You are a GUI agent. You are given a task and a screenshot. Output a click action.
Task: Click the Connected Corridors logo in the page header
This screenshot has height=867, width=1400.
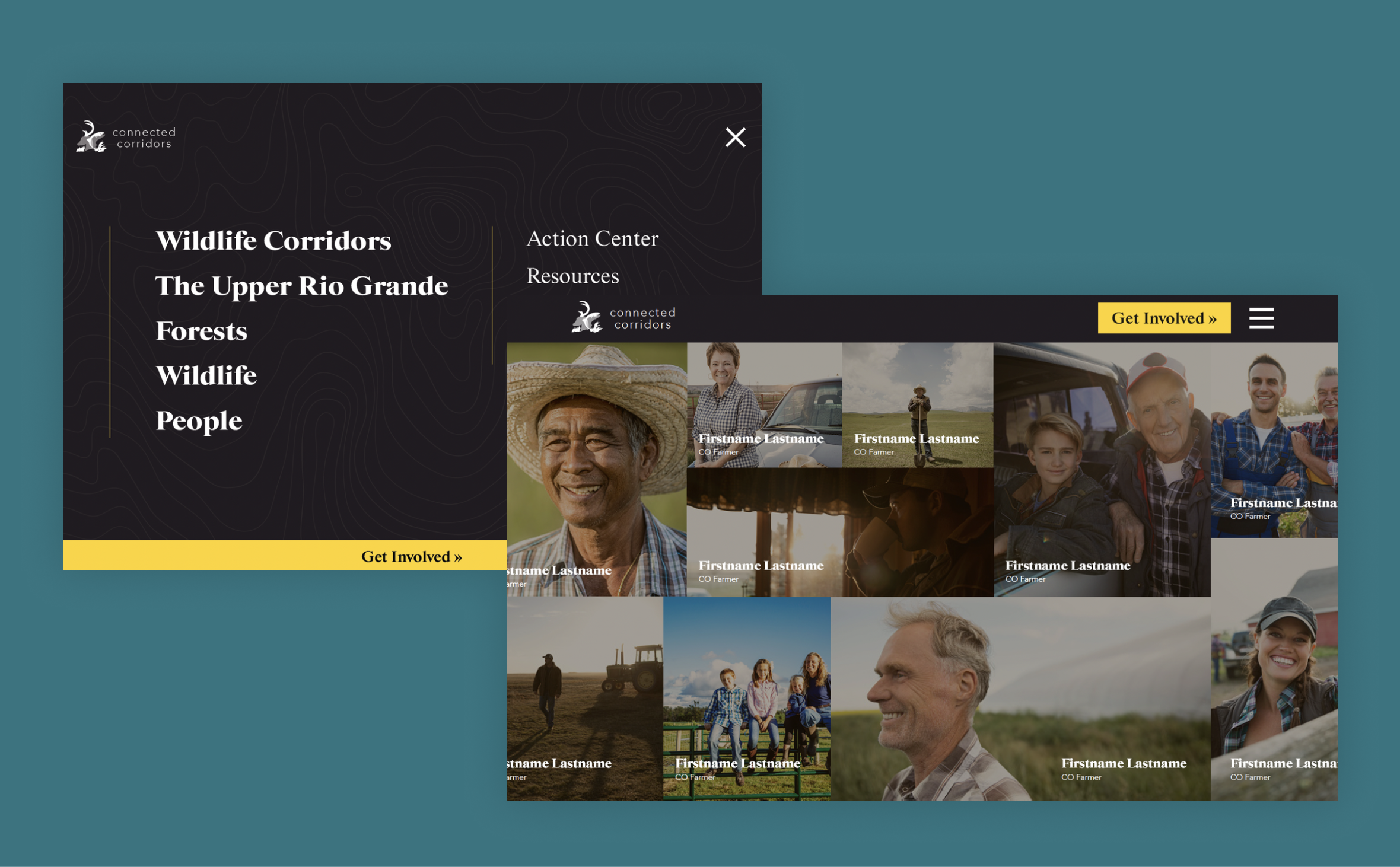[623, 318]
